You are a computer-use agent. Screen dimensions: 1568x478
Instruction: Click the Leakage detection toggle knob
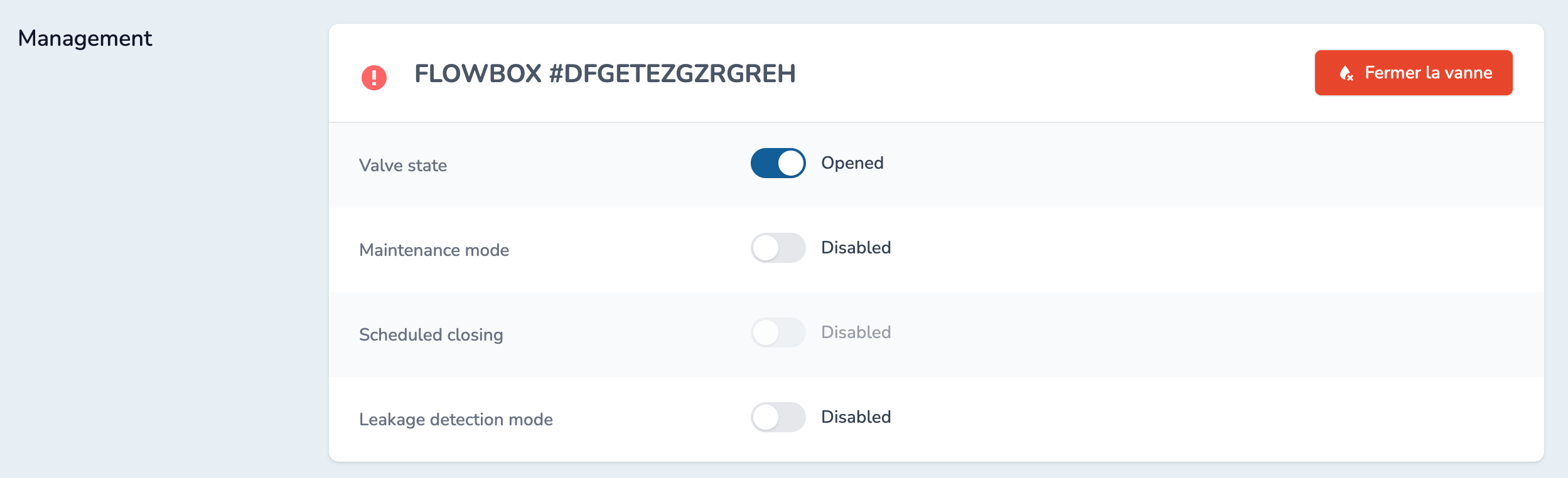tap(767, 418)
